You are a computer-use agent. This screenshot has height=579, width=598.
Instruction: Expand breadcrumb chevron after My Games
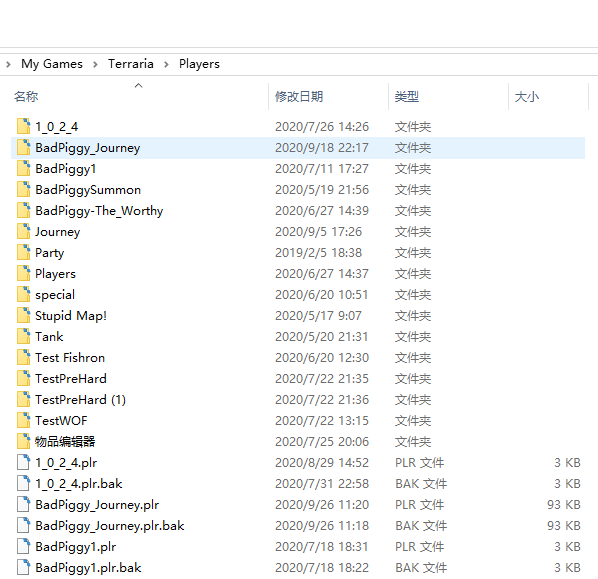point(95,64)
